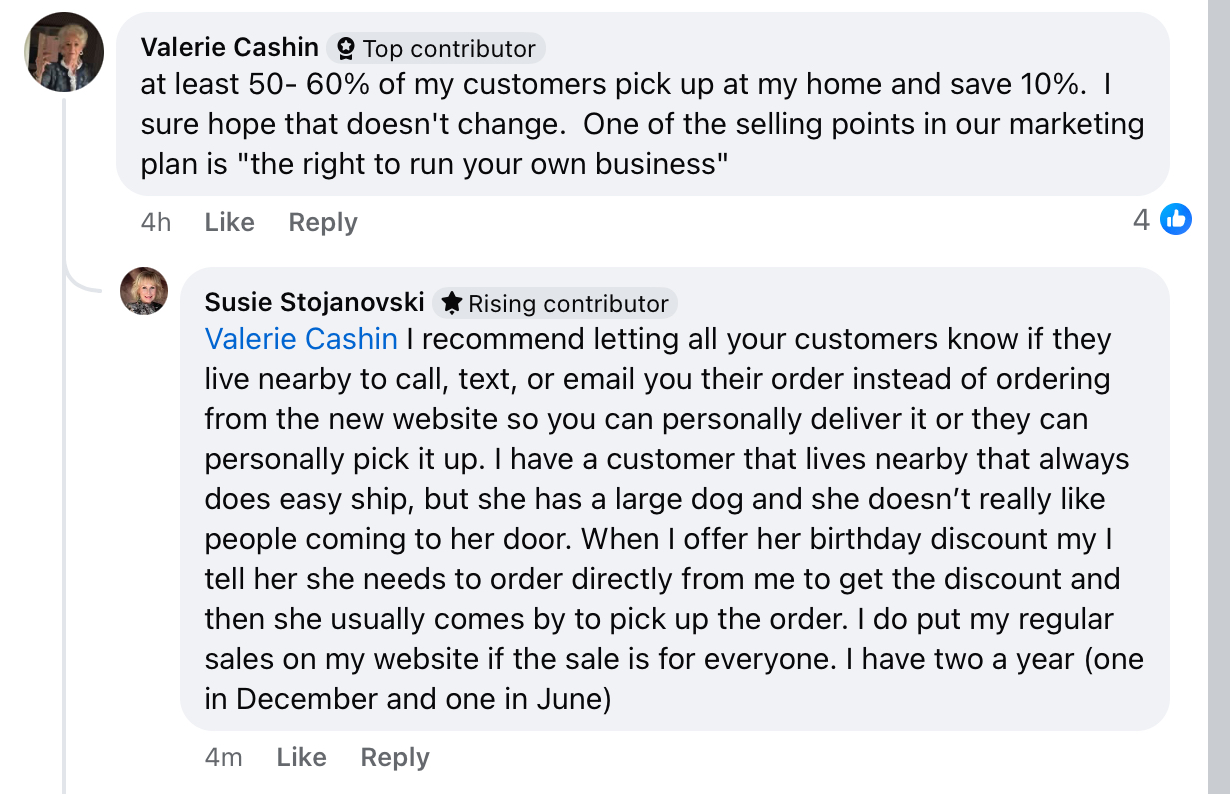Image resolution: width=1230 pixels, height=794 pixels.
Task: Open Valerie Cashin's profile picture
Action: click(x=63, y=52)
